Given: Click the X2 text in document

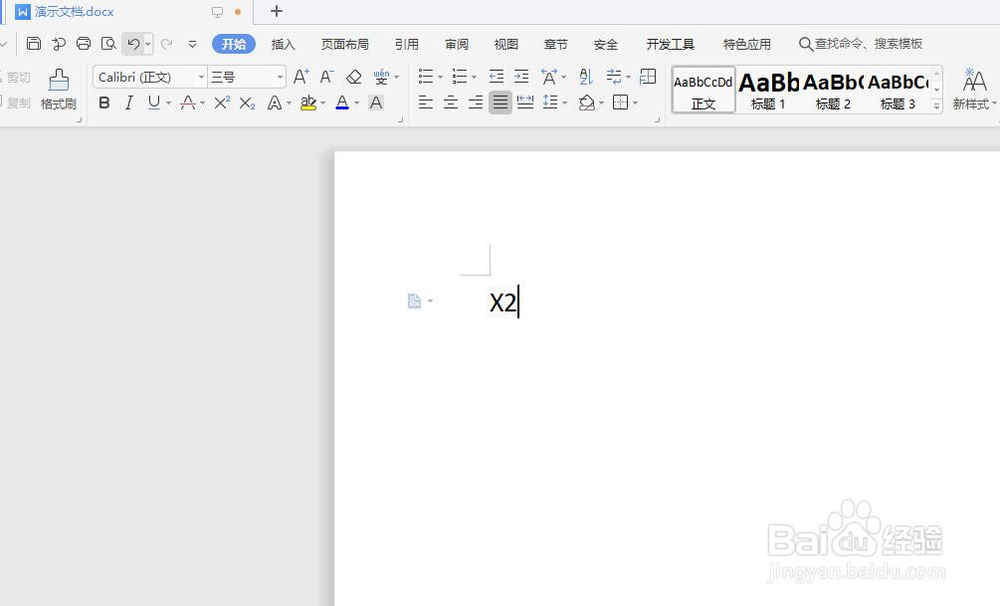Looking at the screenshot, I should (503, 302).
